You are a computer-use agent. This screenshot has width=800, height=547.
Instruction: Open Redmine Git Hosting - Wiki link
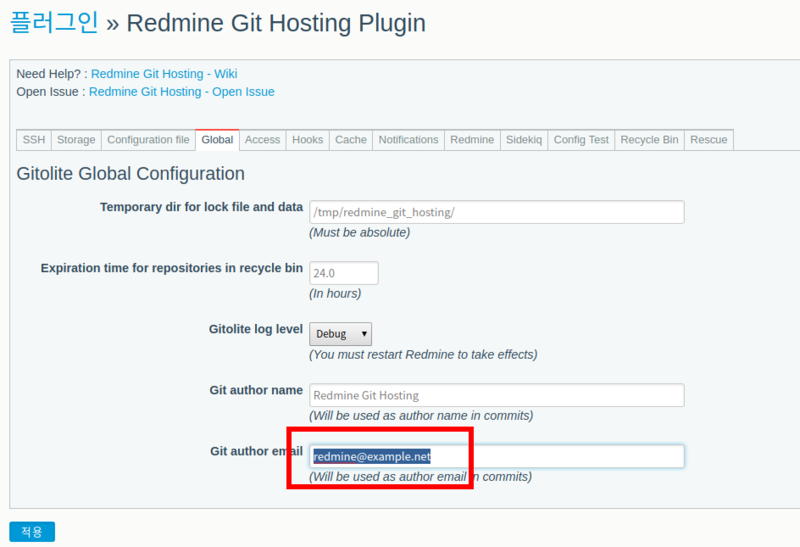coord(164,74)
